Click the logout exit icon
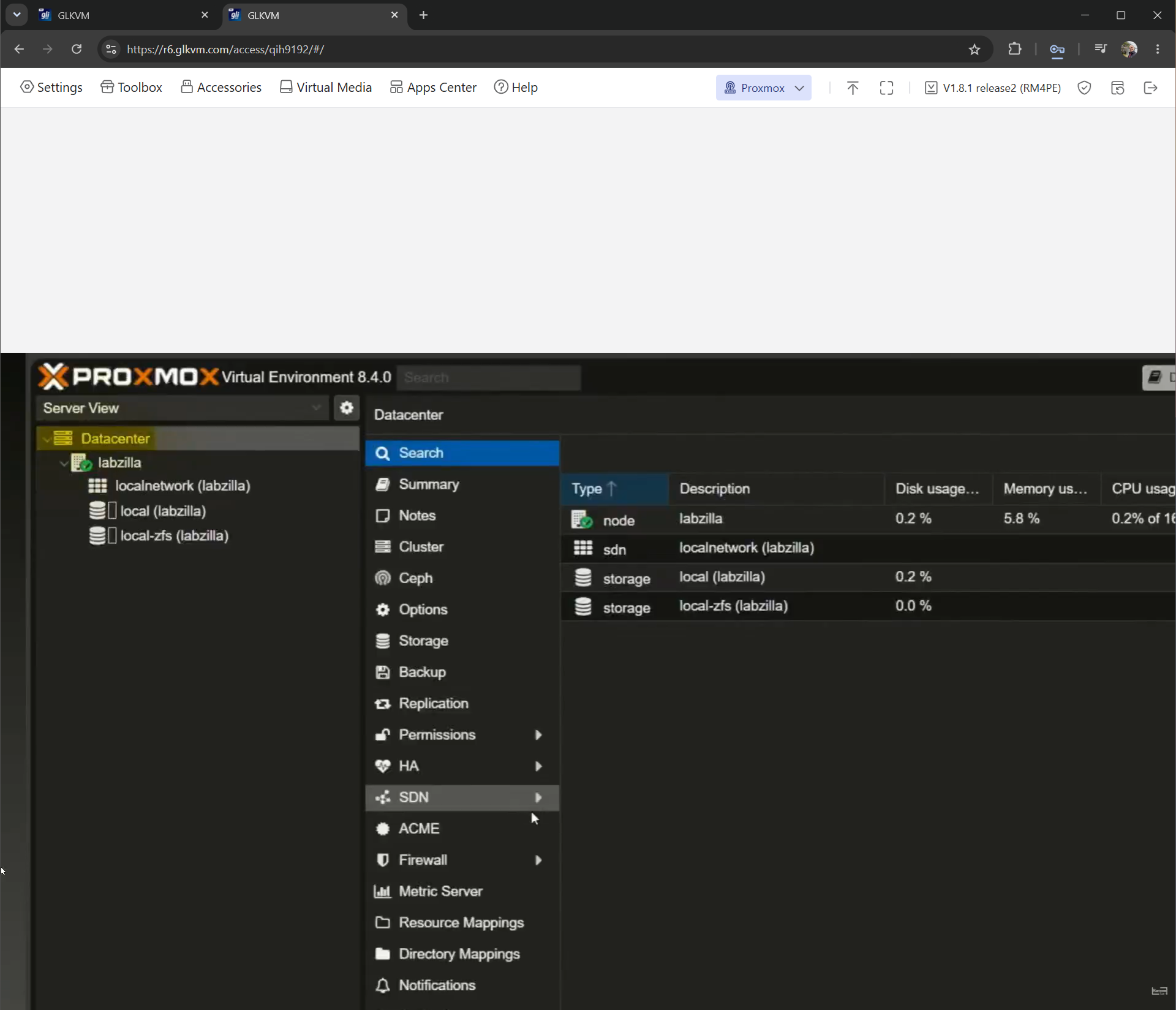The image size is (1176, 1010). coord(1151,88)
